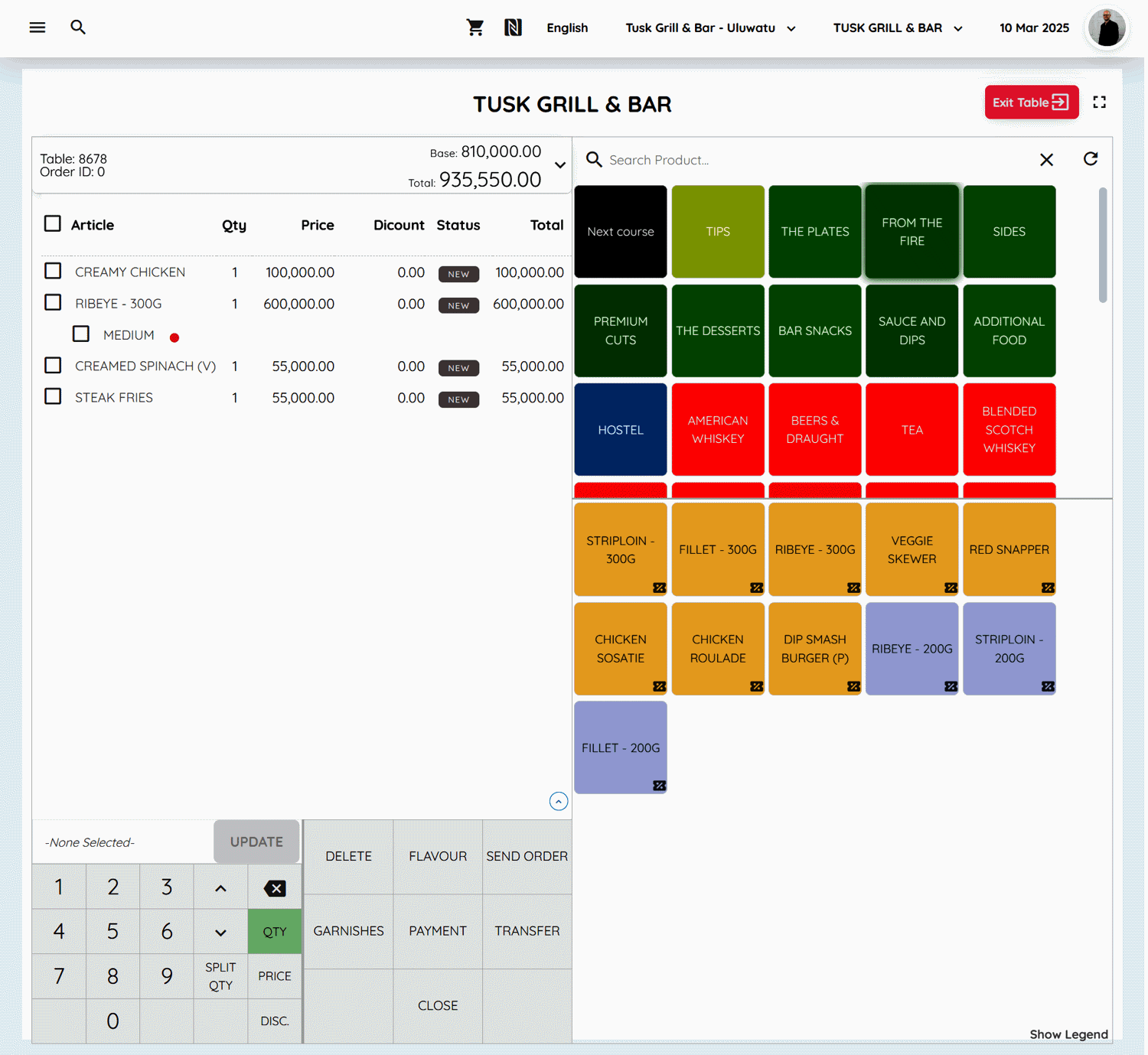Collapse the order list with the circle chevron
This screenshot has width=1148, height=1055.
pyautogui.click(x=558, y=801)
